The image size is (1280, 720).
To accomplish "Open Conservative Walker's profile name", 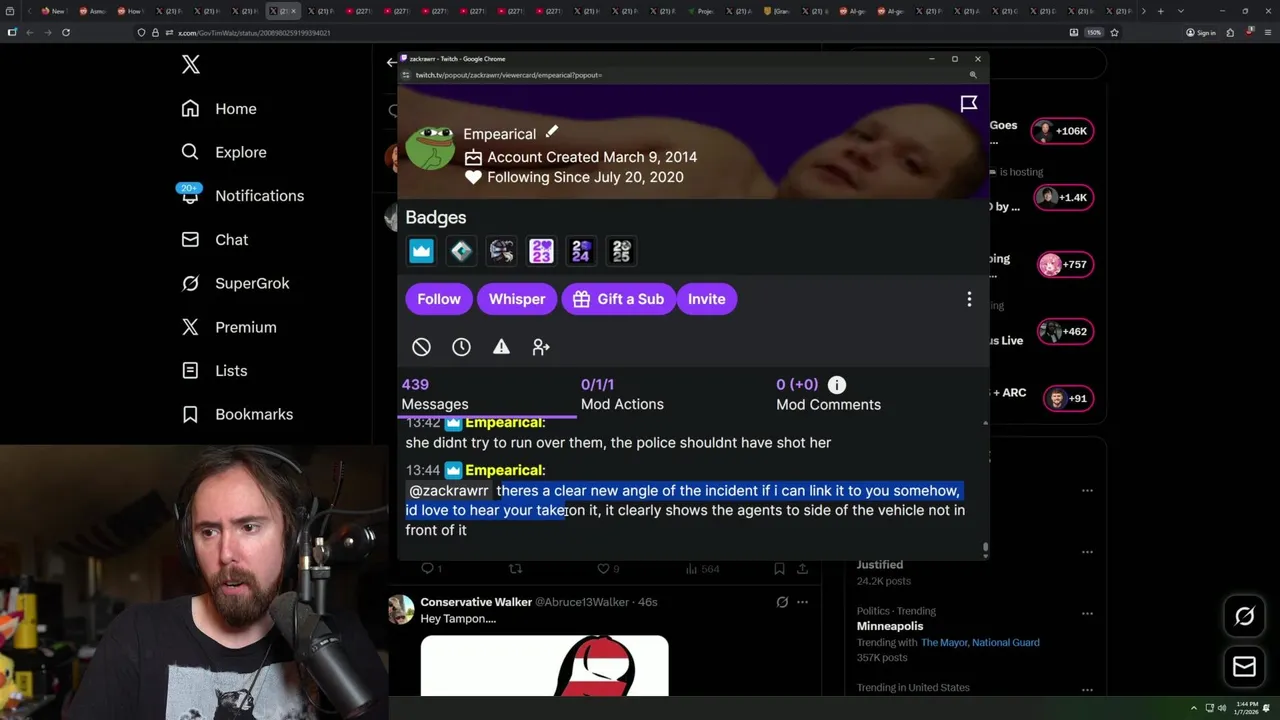I will [x=476, y=602].
